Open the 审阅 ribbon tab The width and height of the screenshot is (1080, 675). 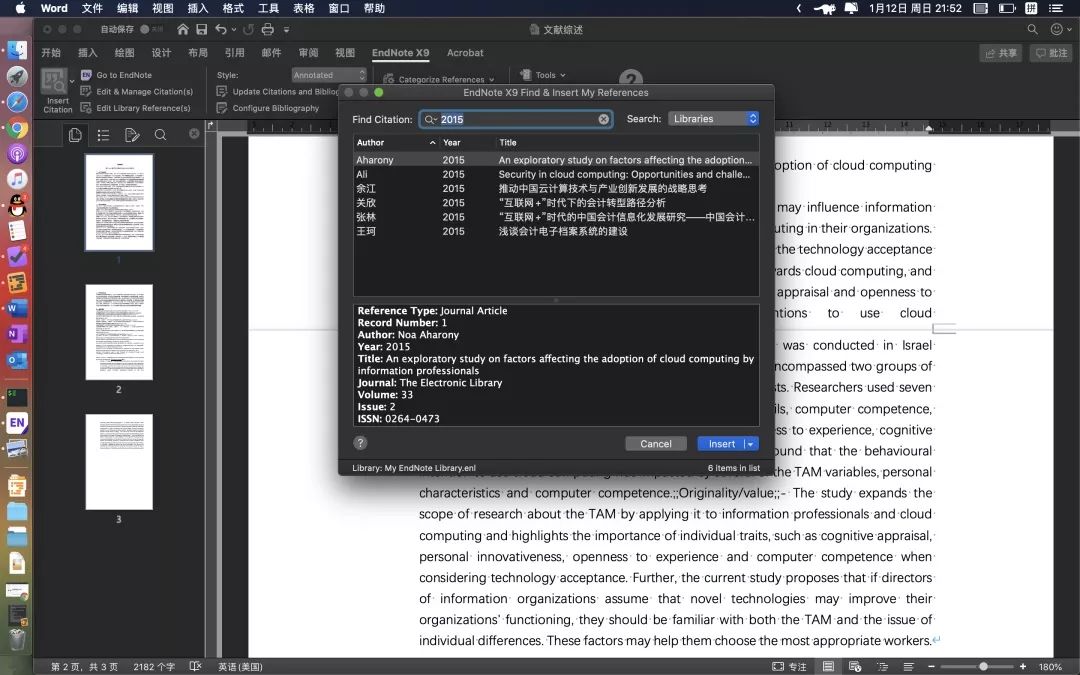[309, 53]
